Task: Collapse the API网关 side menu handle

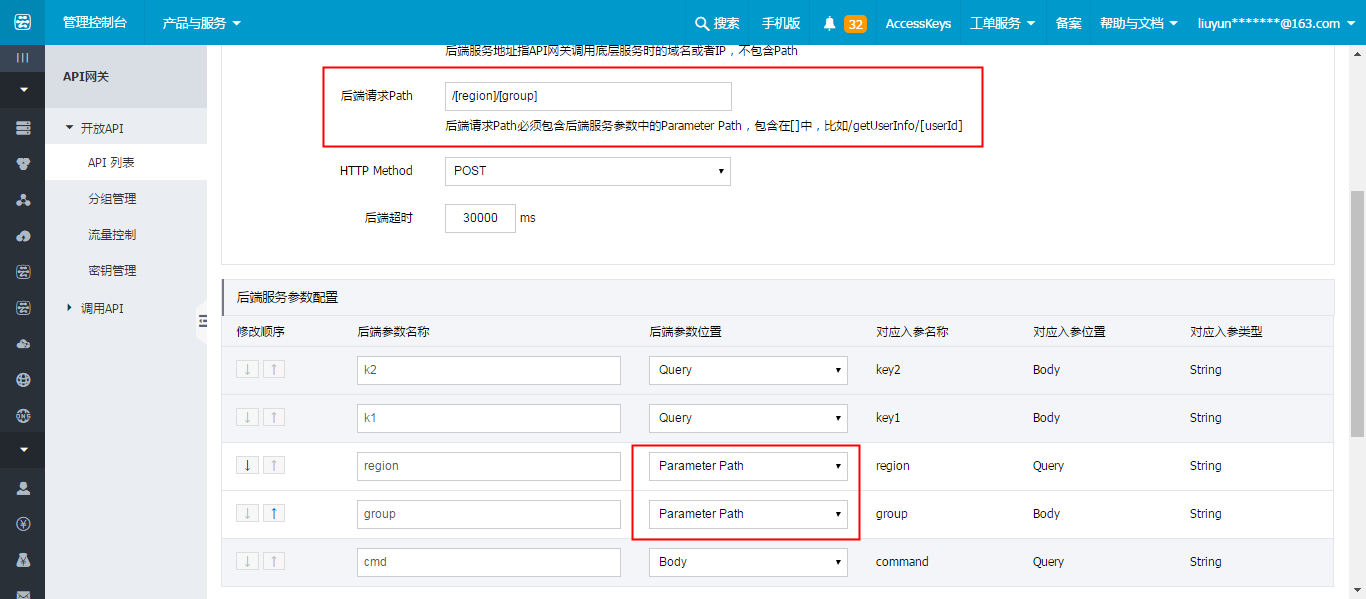Action: [202, 321]
